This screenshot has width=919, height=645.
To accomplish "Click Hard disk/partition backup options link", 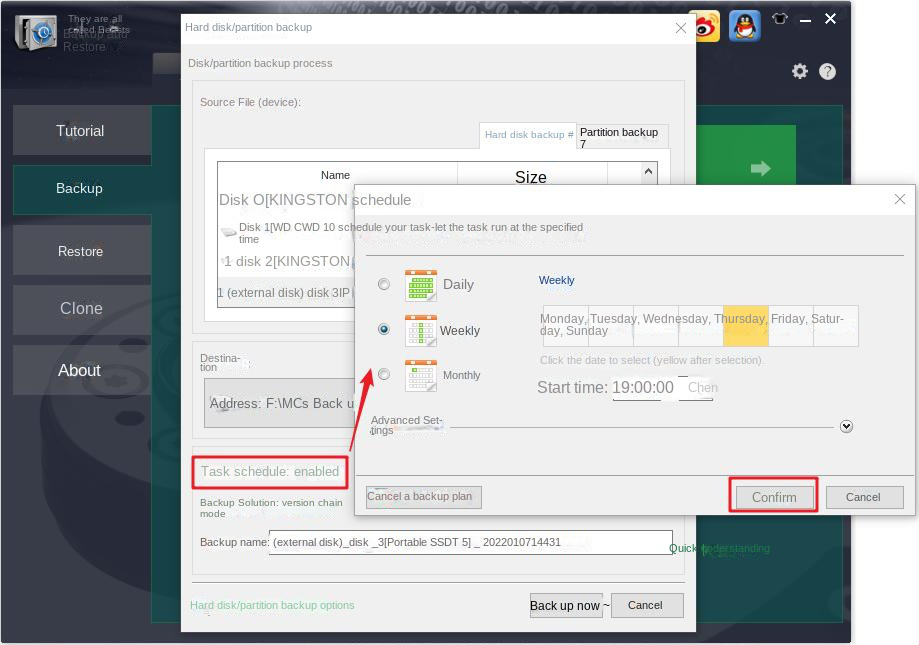I will pyautogui.click(x=273, y=605).
